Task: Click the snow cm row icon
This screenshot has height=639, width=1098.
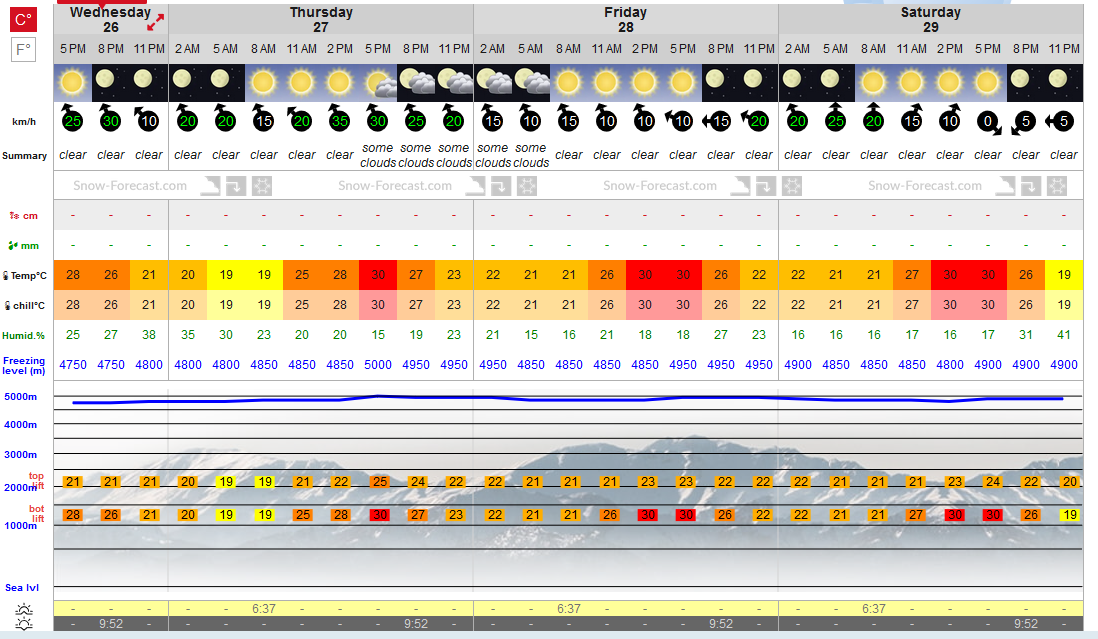Action: (x=14, y=216)
